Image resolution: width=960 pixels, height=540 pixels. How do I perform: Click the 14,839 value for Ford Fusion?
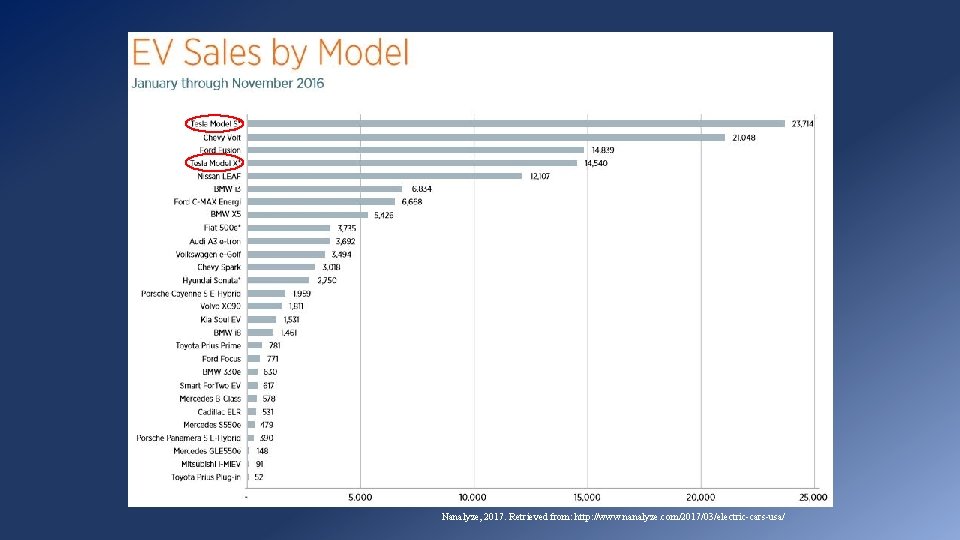click(x=602, y=150)
